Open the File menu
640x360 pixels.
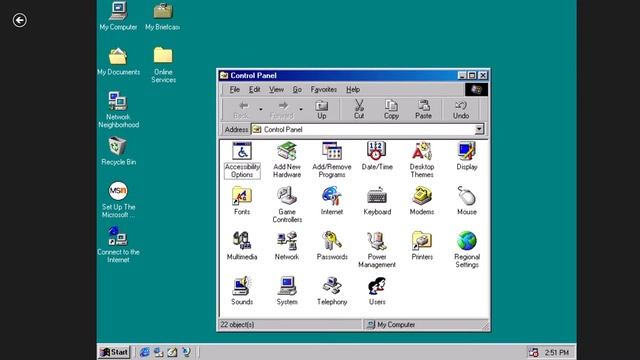click(x=234, y=89)
